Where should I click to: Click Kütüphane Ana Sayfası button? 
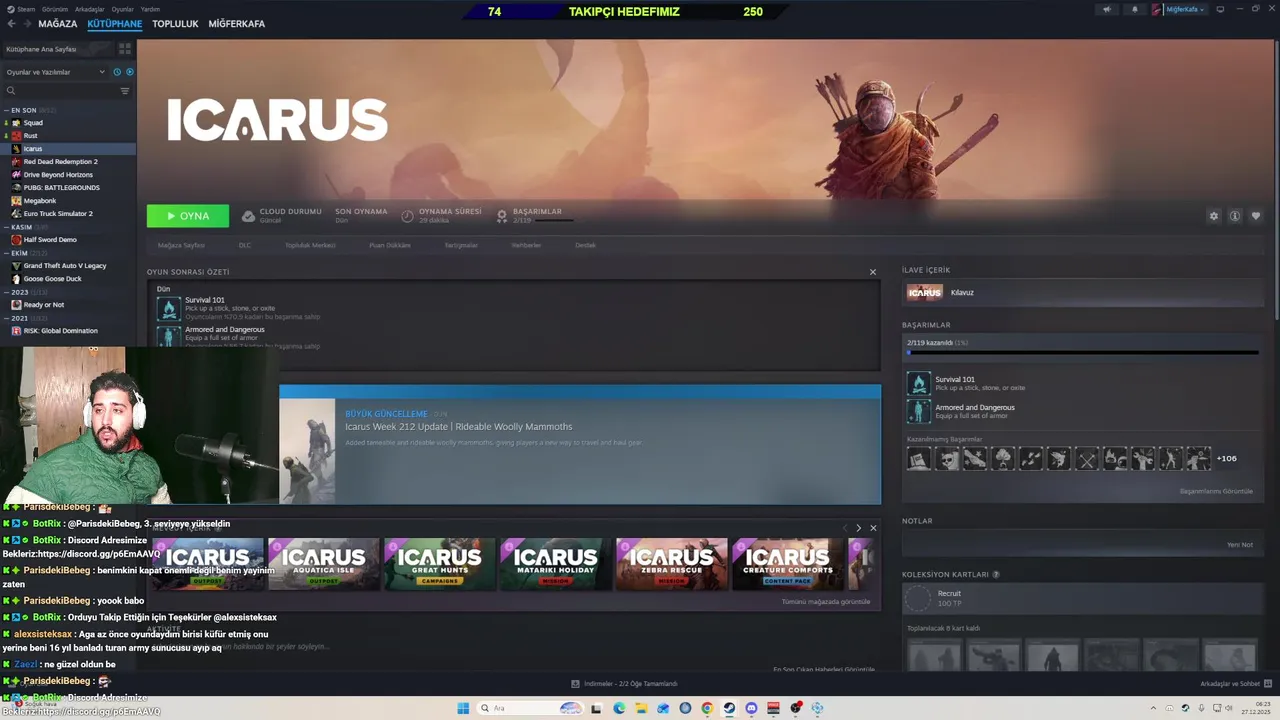pos(58,49)
